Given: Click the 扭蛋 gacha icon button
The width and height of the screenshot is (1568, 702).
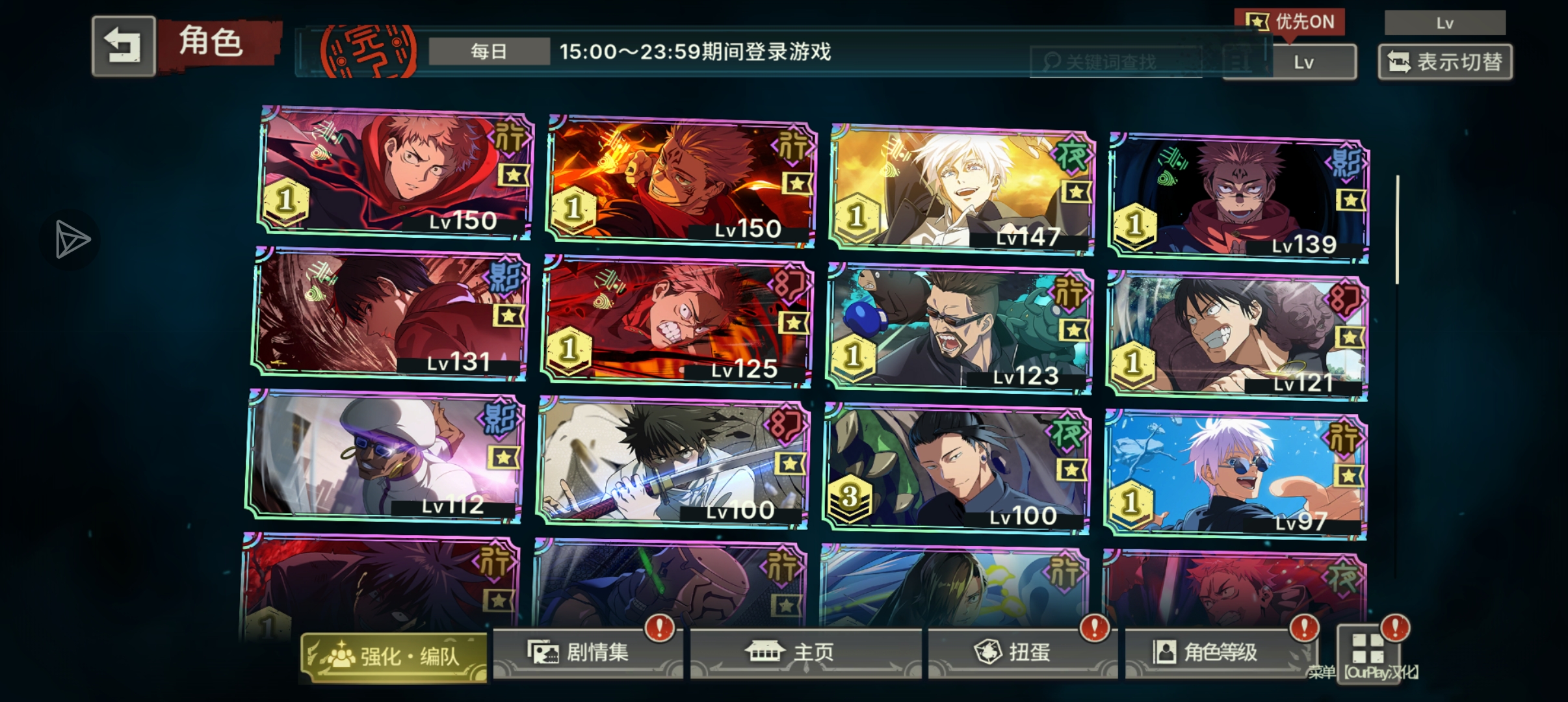Looking at the screenshot, I should [988, 651].
